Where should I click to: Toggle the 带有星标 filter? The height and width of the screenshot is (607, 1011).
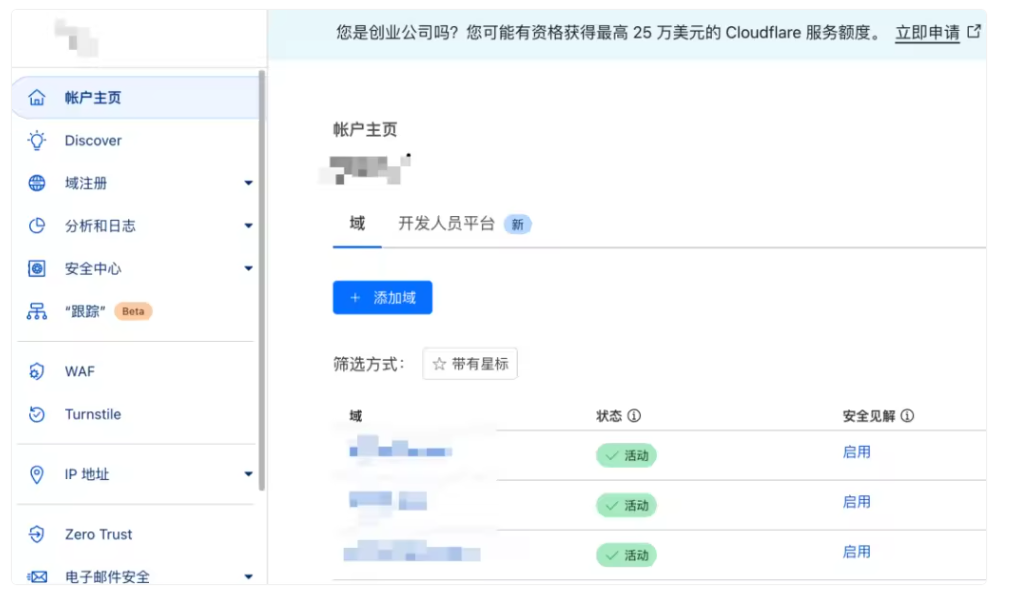[x=469, y=363]
